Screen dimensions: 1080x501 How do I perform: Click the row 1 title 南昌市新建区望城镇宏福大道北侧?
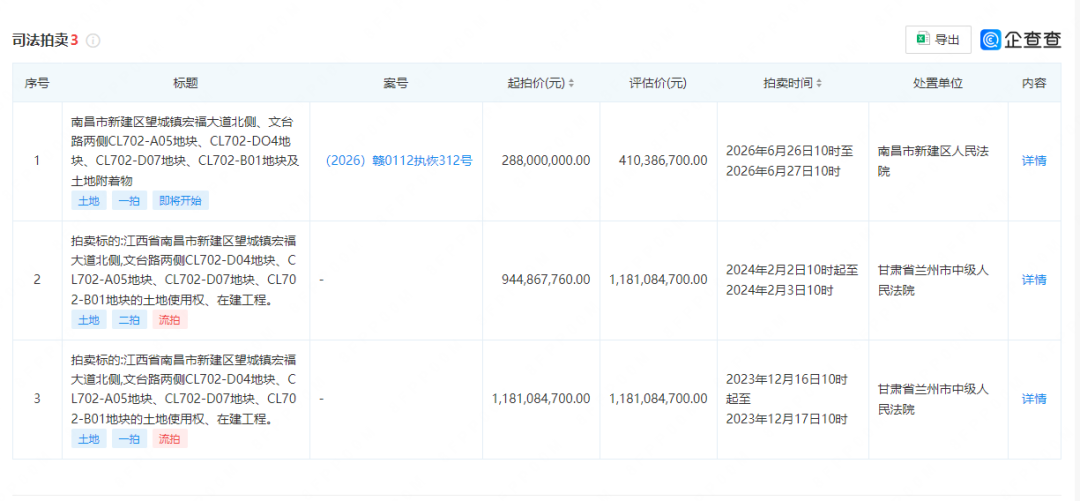[x=185, y=152]
